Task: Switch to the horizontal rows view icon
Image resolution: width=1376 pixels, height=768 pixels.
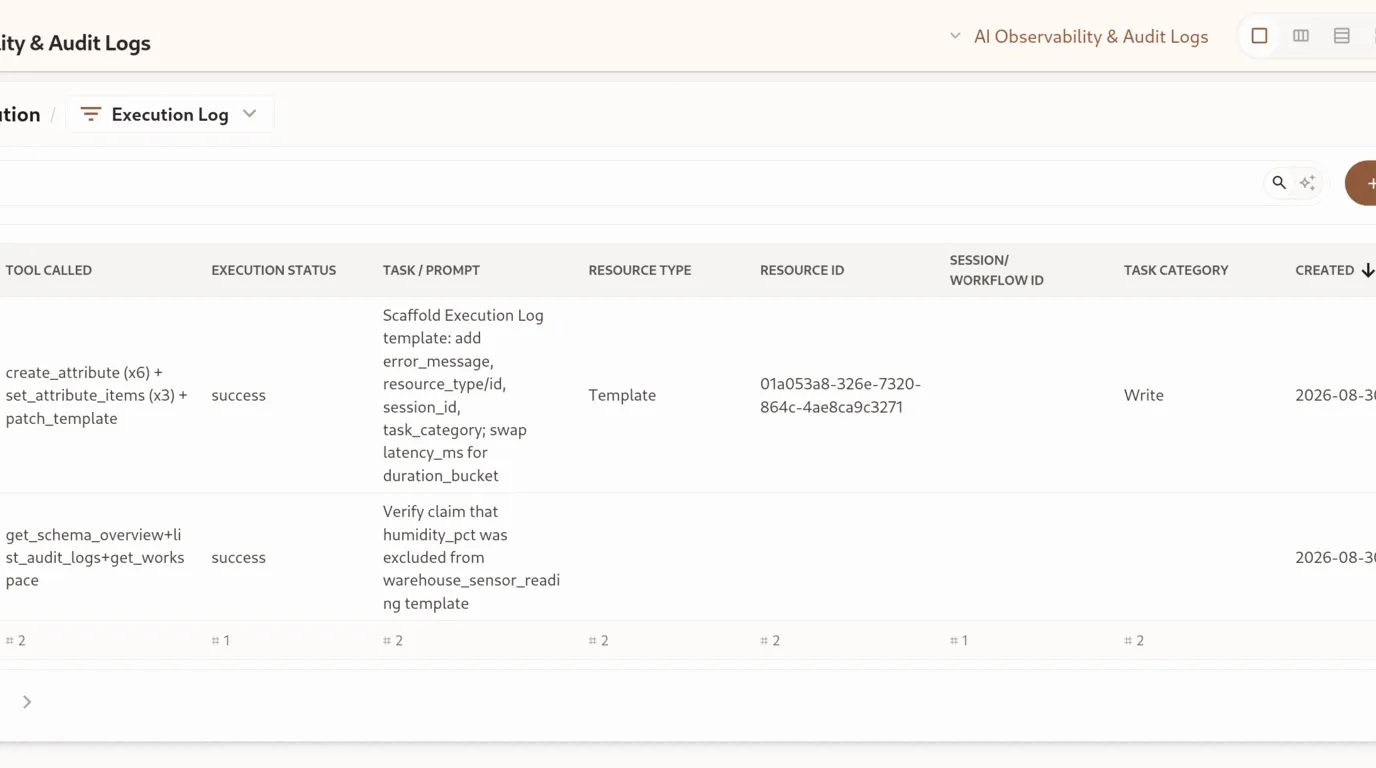Action: coord(1342,36)
